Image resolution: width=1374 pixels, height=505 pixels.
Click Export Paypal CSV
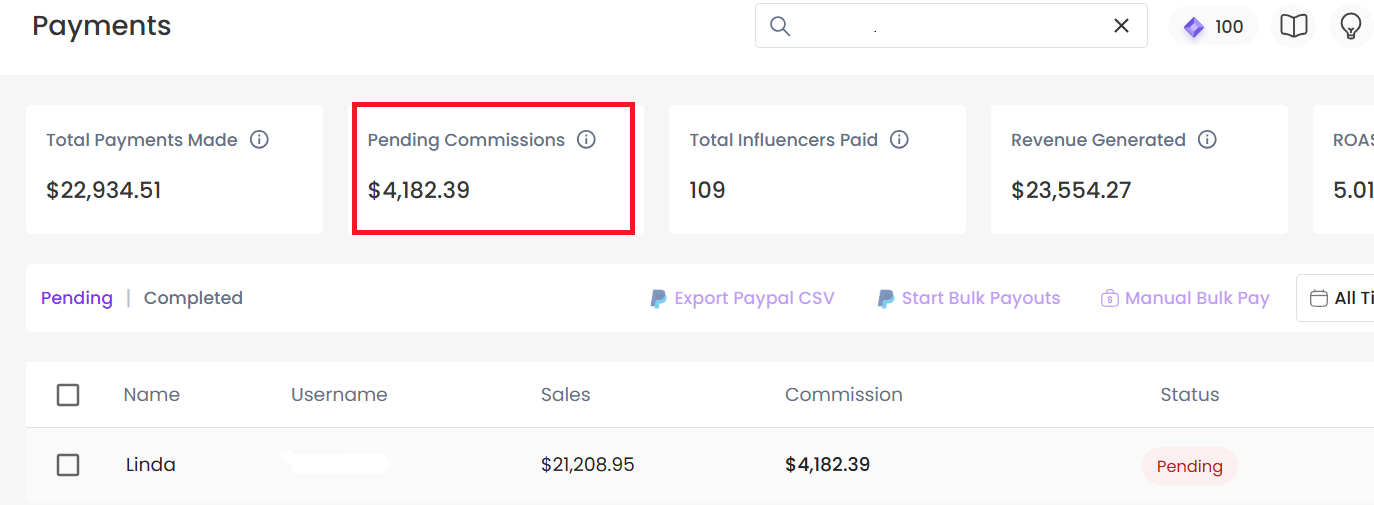point(742,298)
